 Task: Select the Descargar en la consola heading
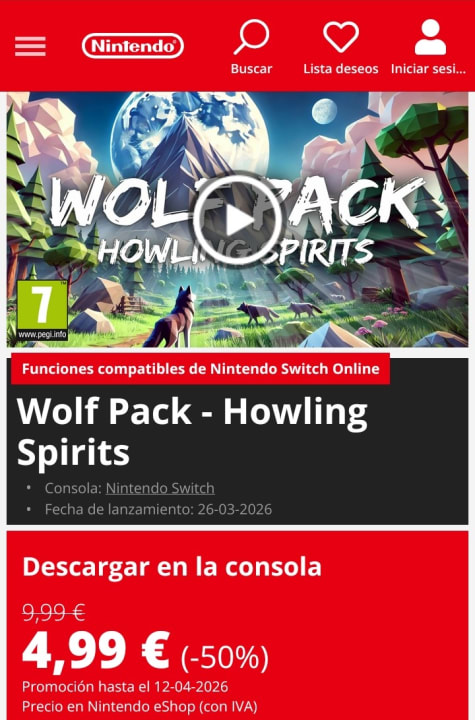(172, 567)
